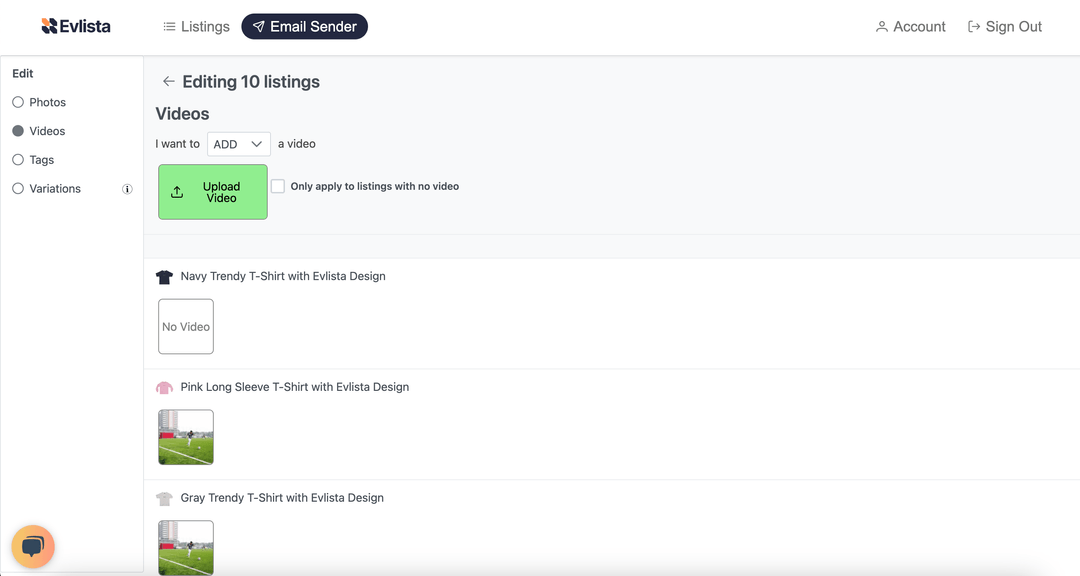Click the pink garment icon for Pink Long Sleeve listing
The height and width of the screenshot is (576, 1080).
[164, 387]
